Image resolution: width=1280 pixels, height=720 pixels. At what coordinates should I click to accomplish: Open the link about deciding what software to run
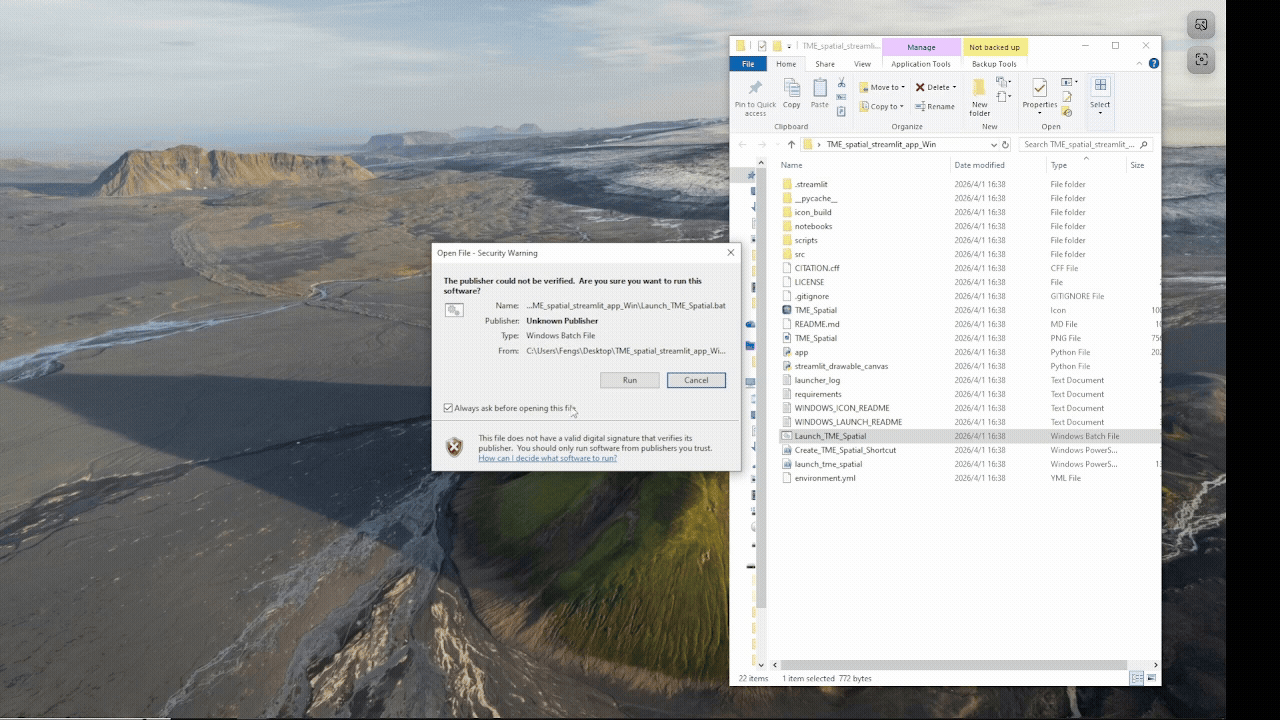click(548, 457)
